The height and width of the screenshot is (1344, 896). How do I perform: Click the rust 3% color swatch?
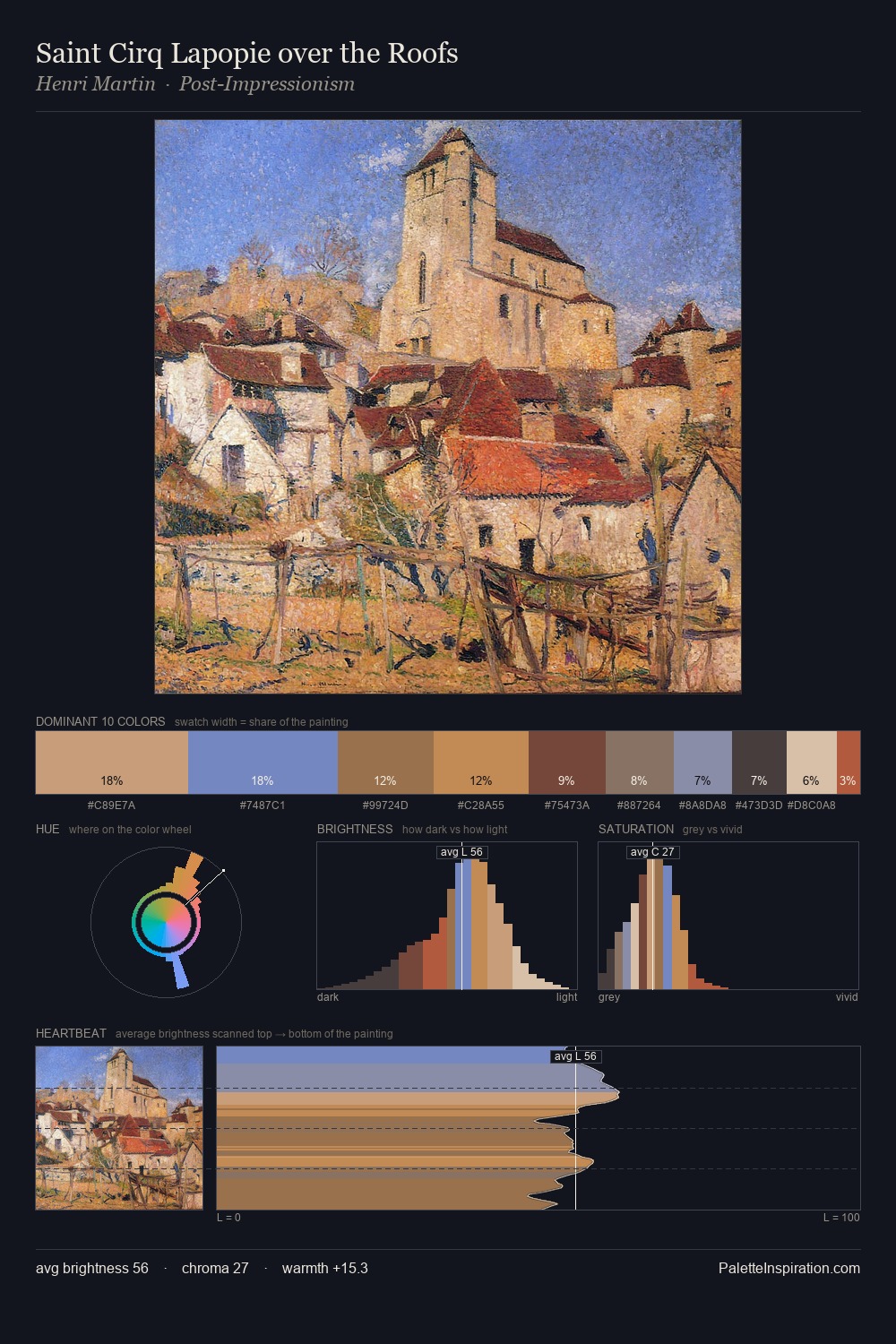point(849,762)
